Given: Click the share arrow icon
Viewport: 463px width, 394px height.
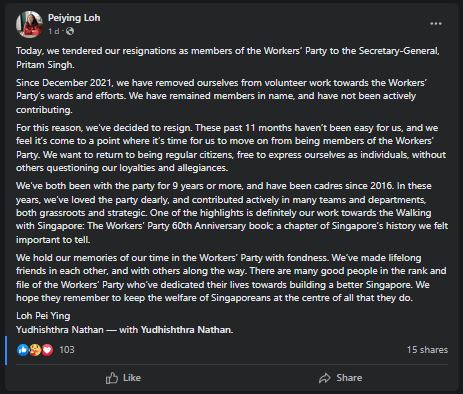Looking at the screenshot, I should click(325, 378).
